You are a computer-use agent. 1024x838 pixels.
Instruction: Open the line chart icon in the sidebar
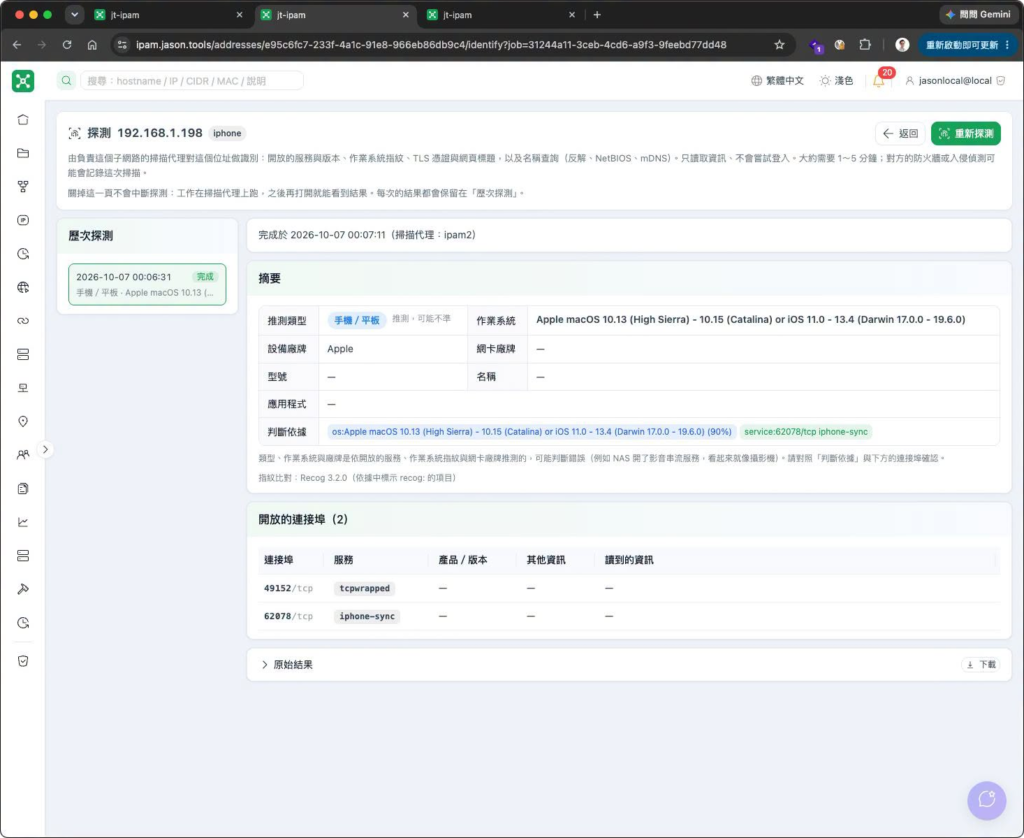click(x=23, y=522)
